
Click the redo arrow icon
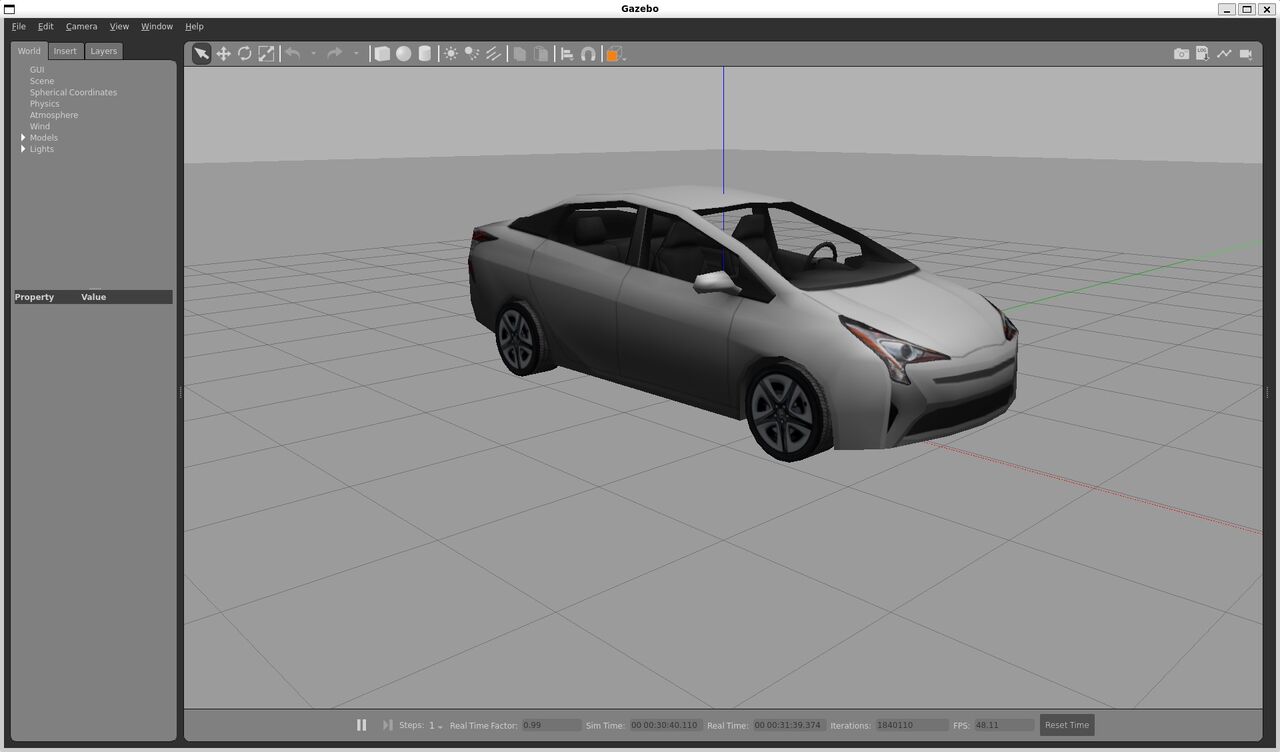[x=335, y=54]
